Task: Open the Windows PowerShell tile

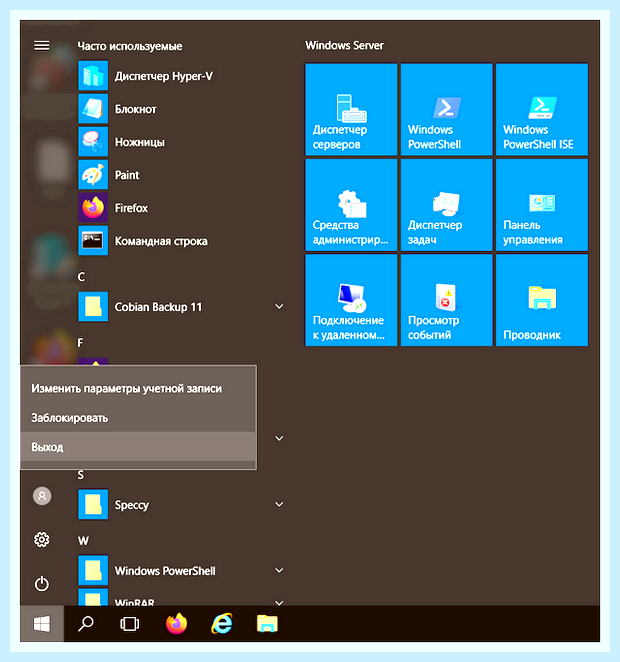Action: point(447,109)
